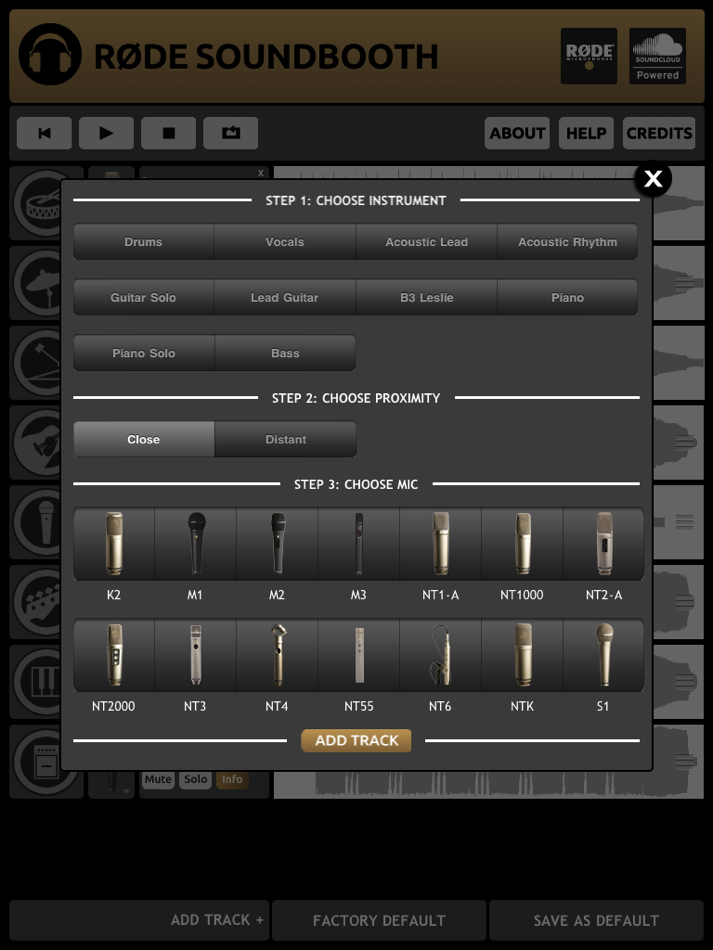Image resolution: width=713 pixels, height=950 pixels.
Task: Select the M1 microphone
Action: click(x=196, y=544)
